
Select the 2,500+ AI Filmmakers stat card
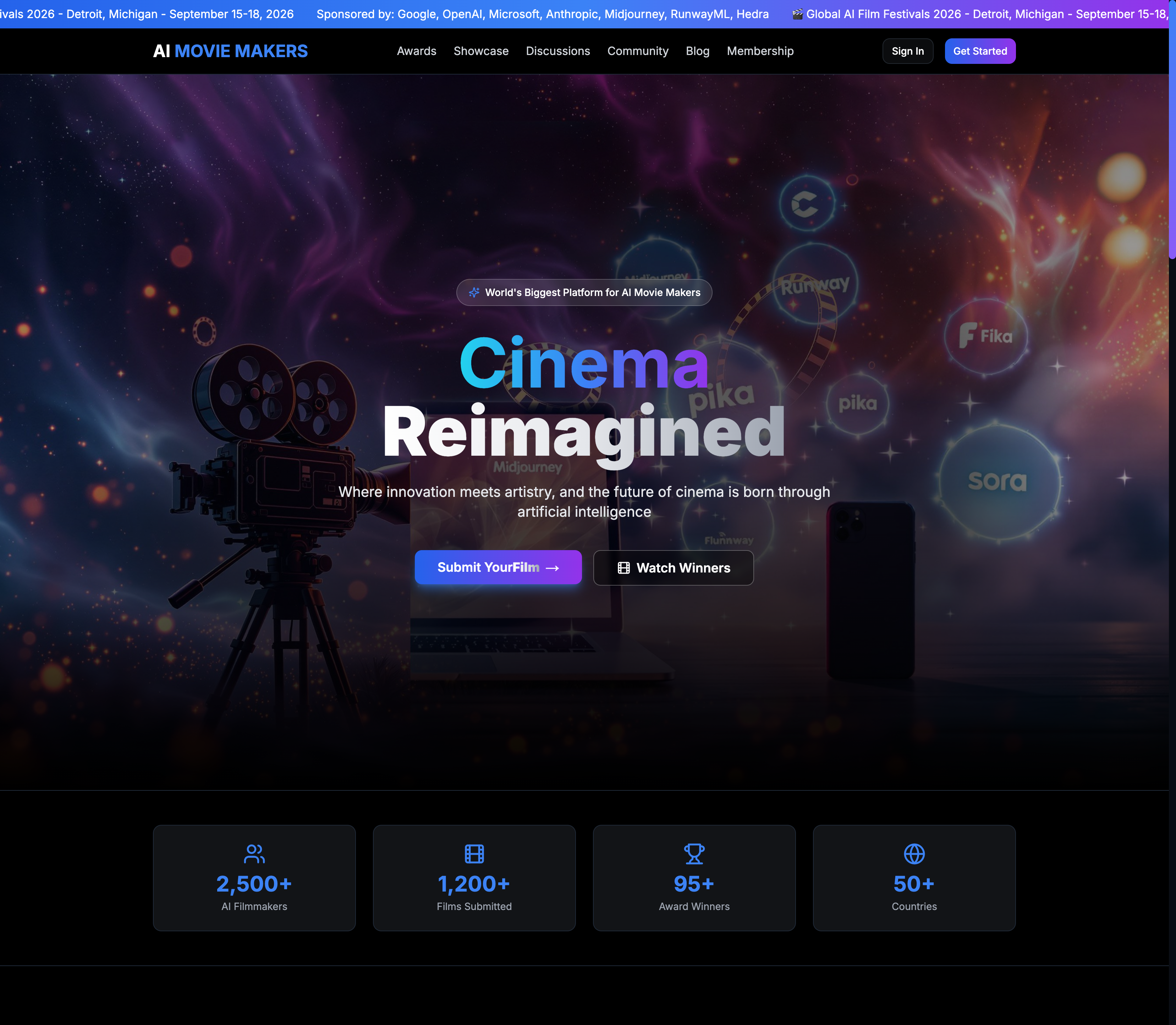pos(254,878)
